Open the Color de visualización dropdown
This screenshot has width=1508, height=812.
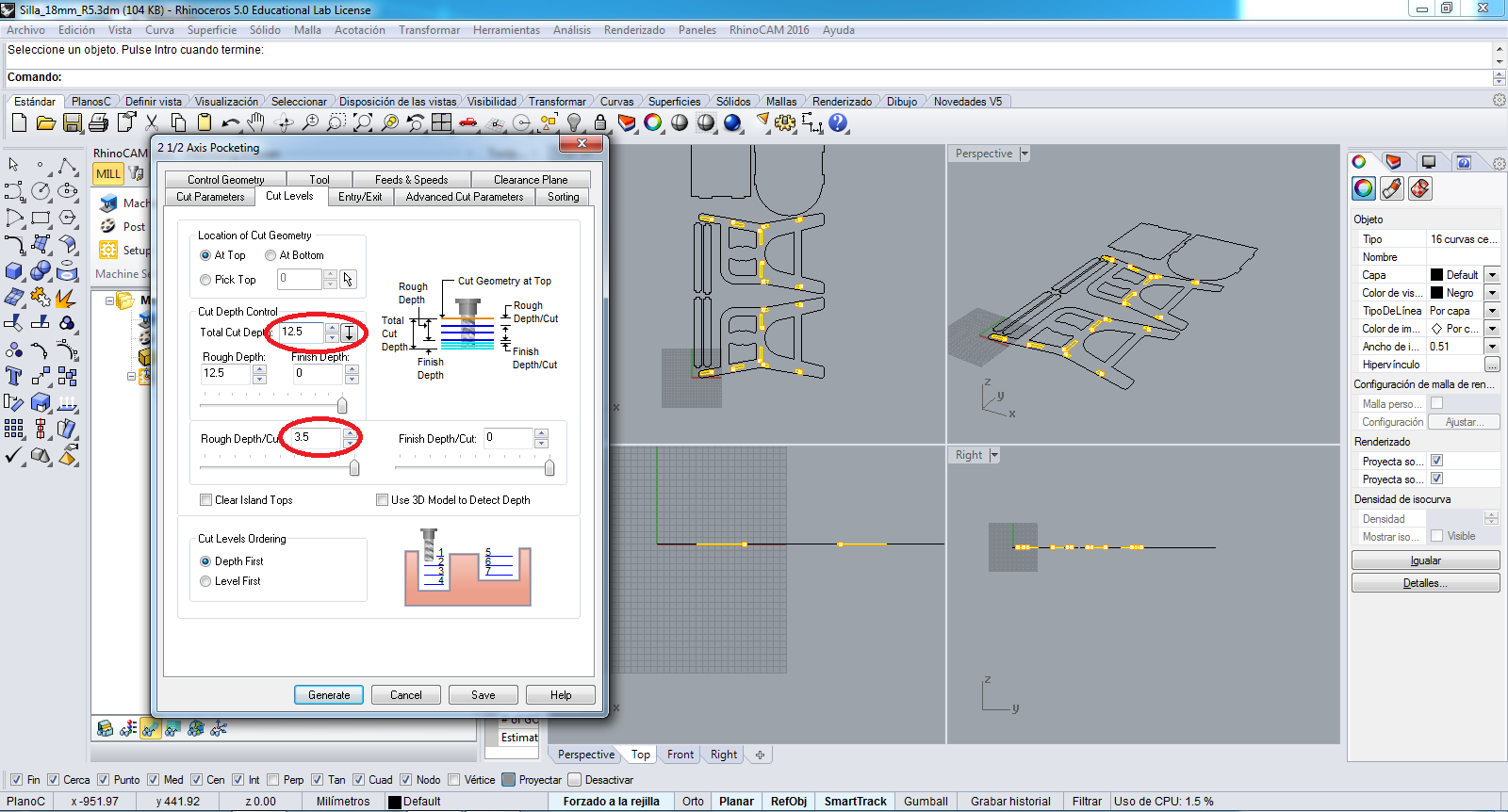[x=1492, y=293]
